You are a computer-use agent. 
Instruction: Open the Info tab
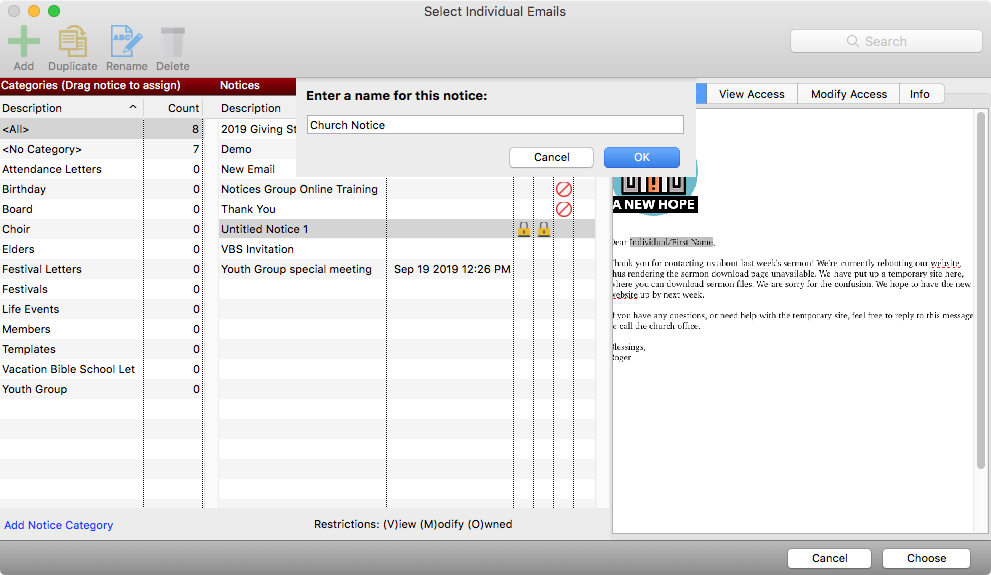coord(919,94)
